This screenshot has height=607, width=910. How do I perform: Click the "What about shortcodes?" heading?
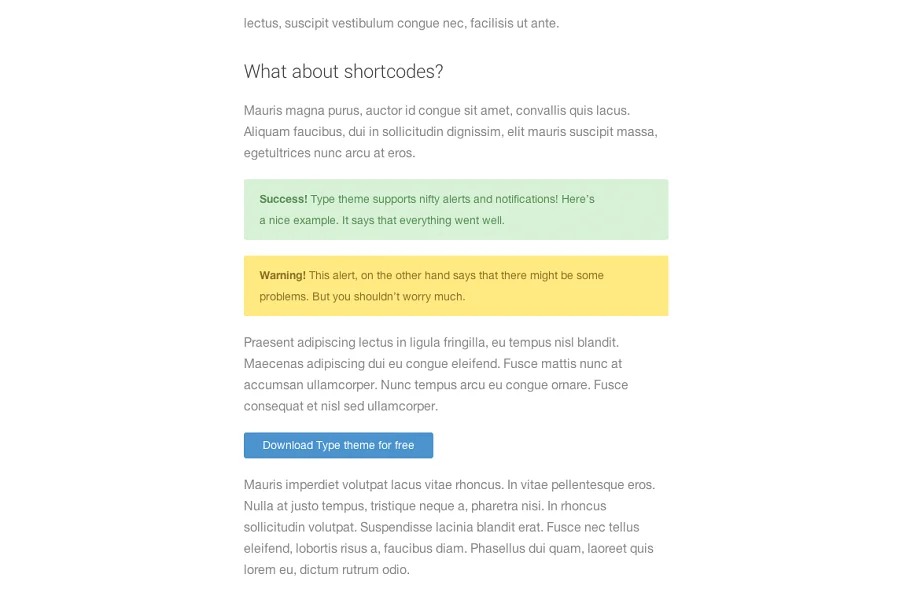343,72
